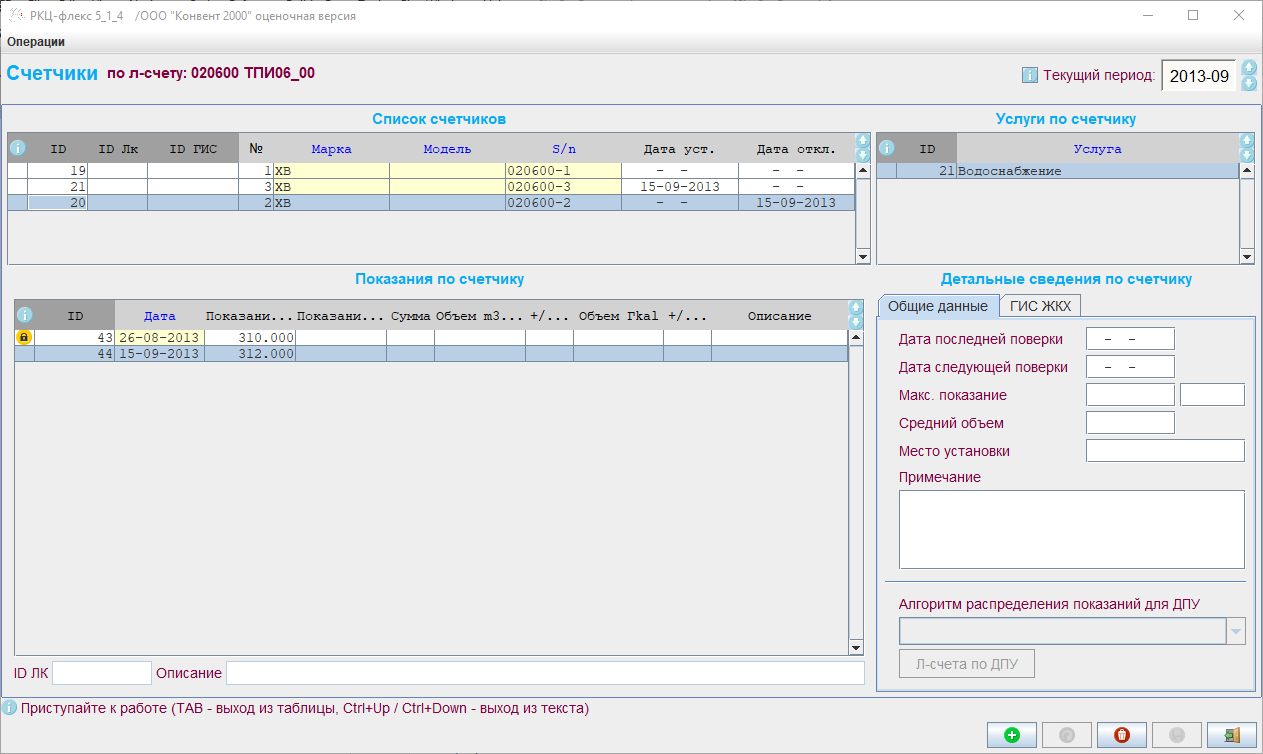Click the Текущий период field showing 2013-09

[1199, 76]
